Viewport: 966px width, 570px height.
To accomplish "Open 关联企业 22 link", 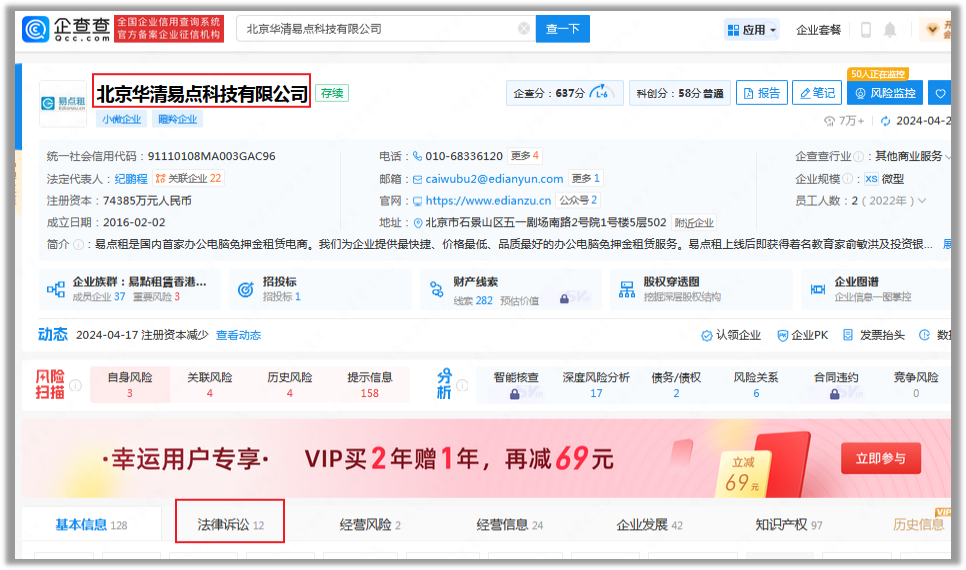I will point(188,178).
